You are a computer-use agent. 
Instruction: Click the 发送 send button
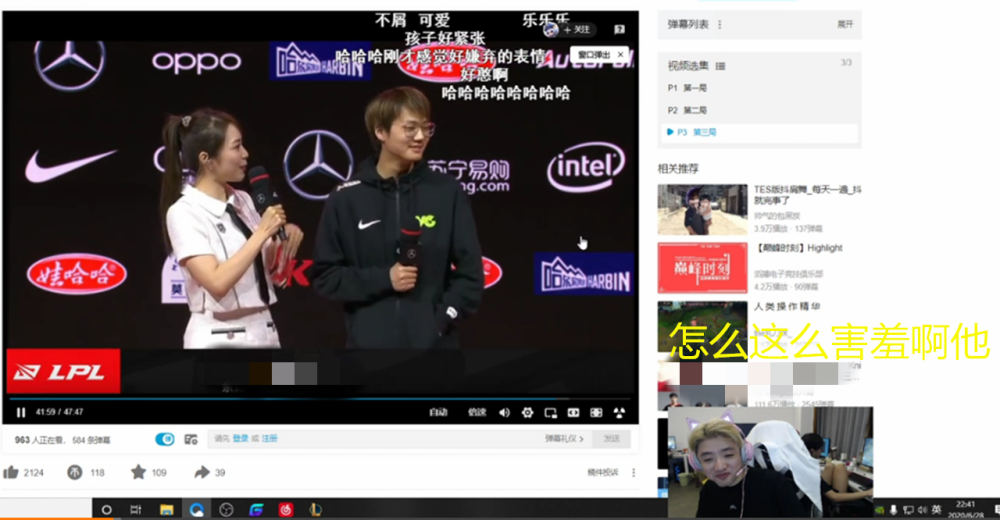pyautogui.click(x=612, y=439)
